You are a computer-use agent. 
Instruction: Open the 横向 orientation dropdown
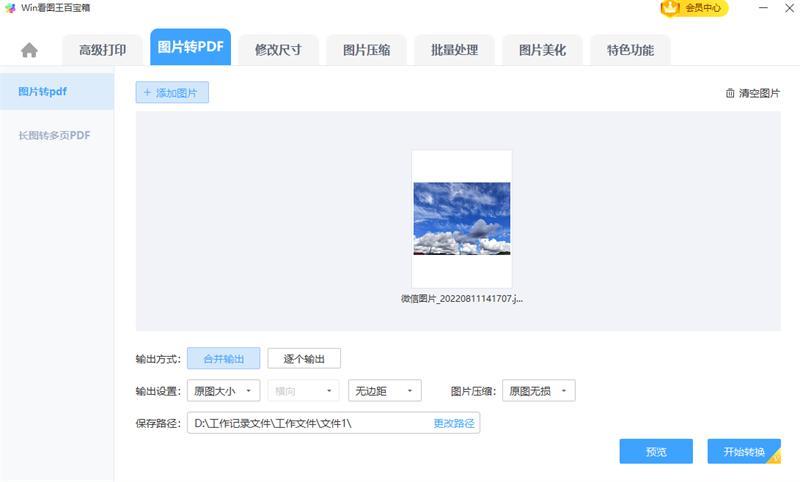(x=304, y=391)
